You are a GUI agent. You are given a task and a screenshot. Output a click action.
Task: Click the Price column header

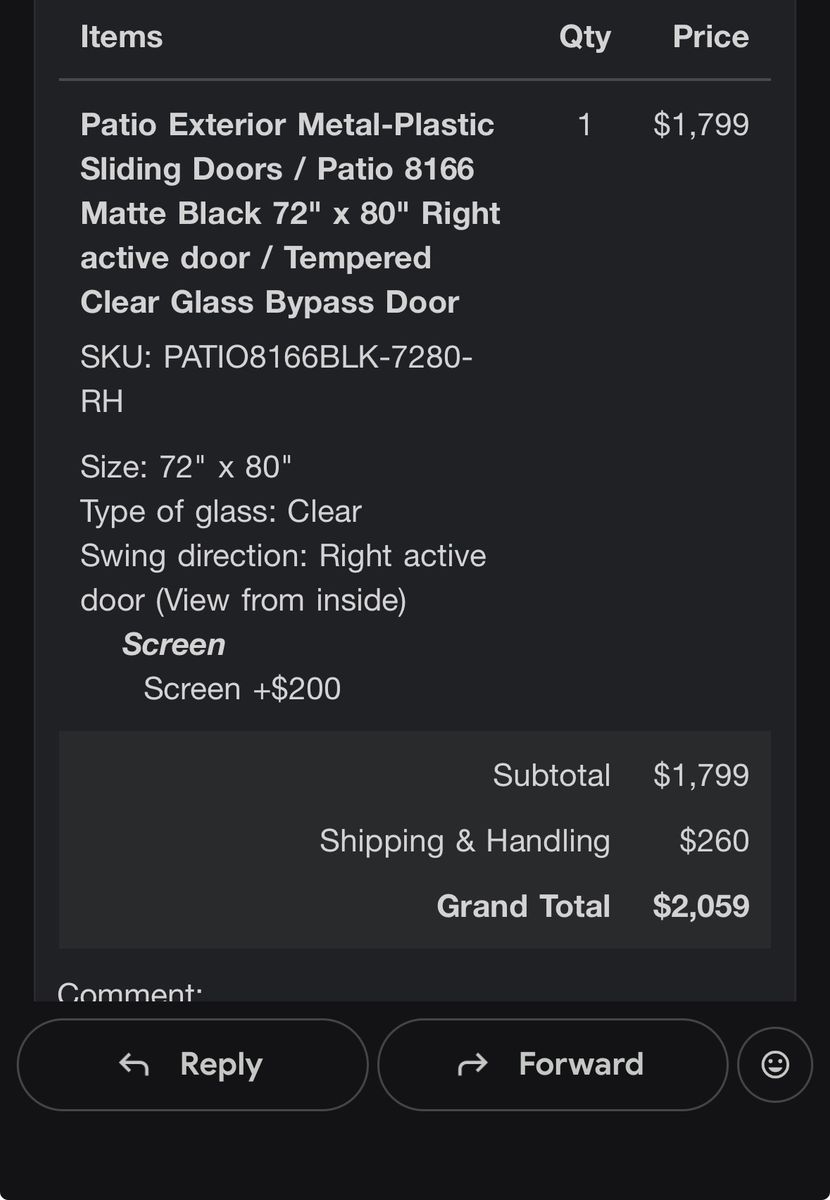coord(710,37)
